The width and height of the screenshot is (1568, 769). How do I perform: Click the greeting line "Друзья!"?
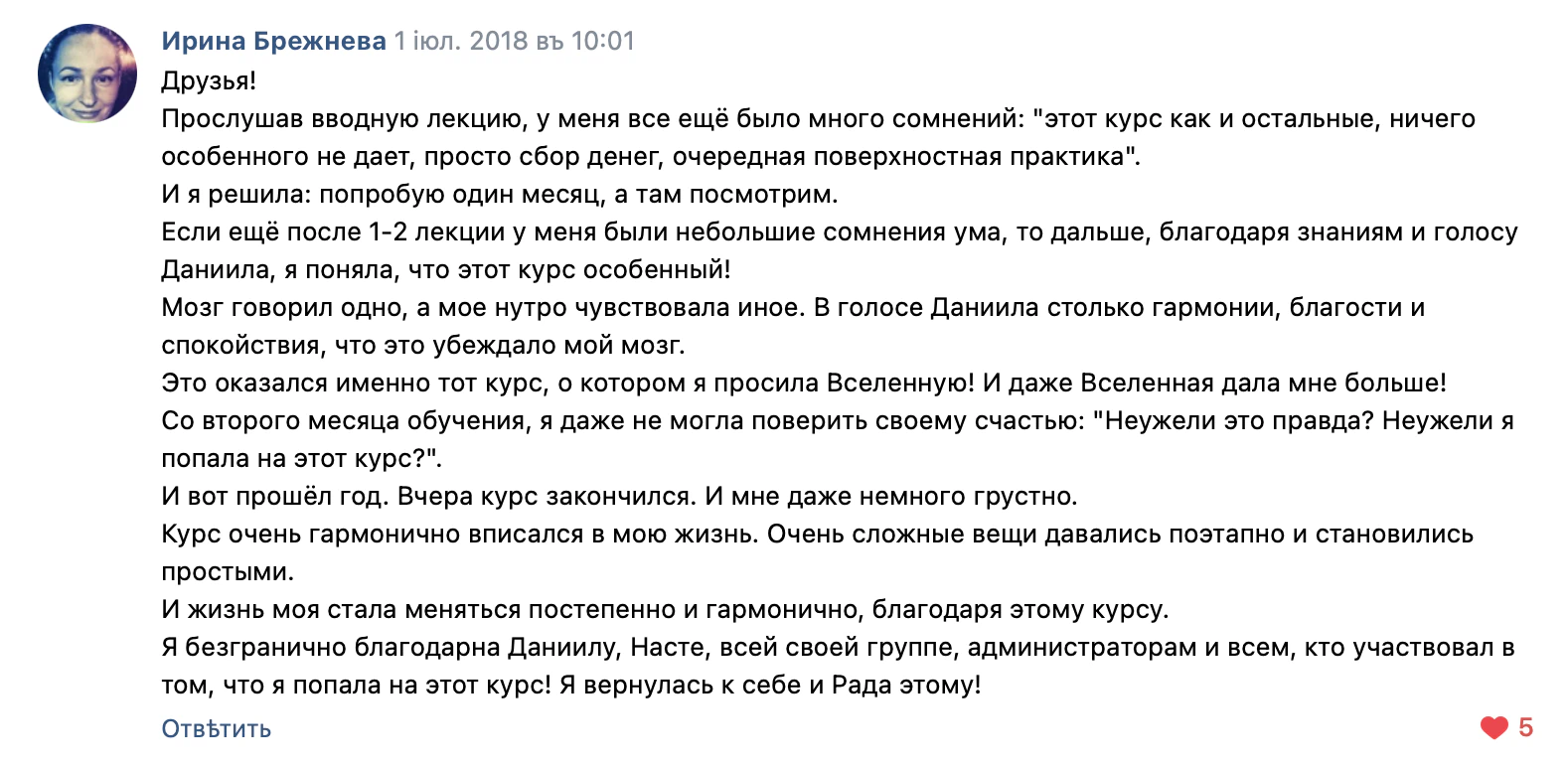point(210,80)
